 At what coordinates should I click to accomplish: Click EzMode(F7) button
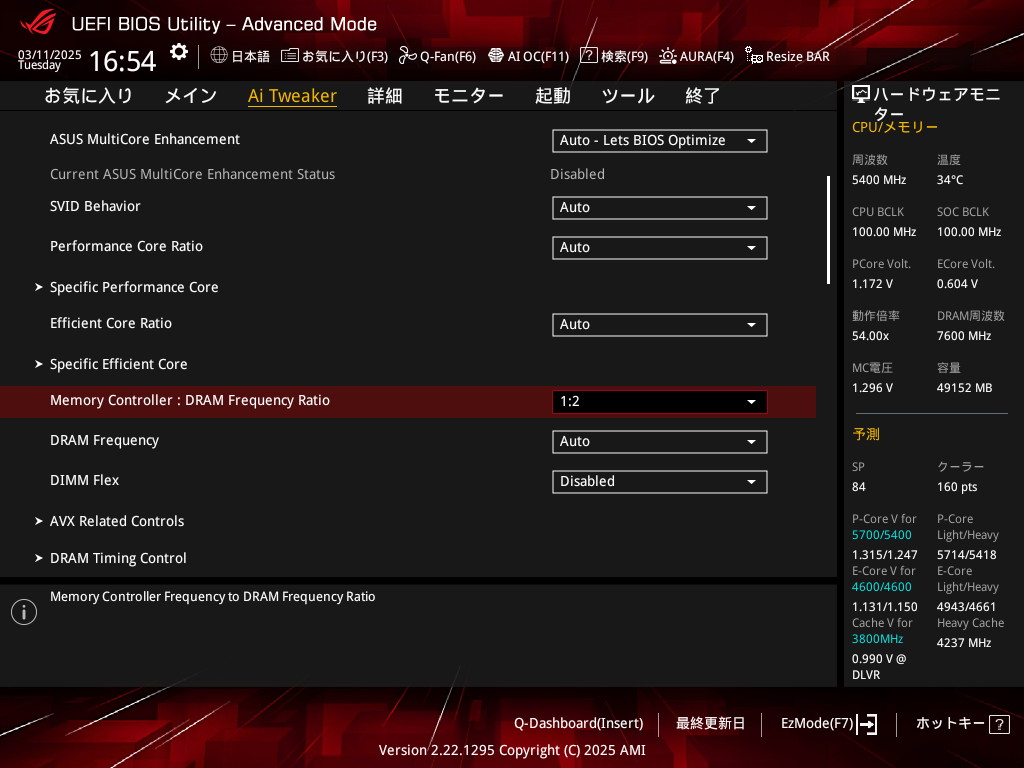pos(817,724)
